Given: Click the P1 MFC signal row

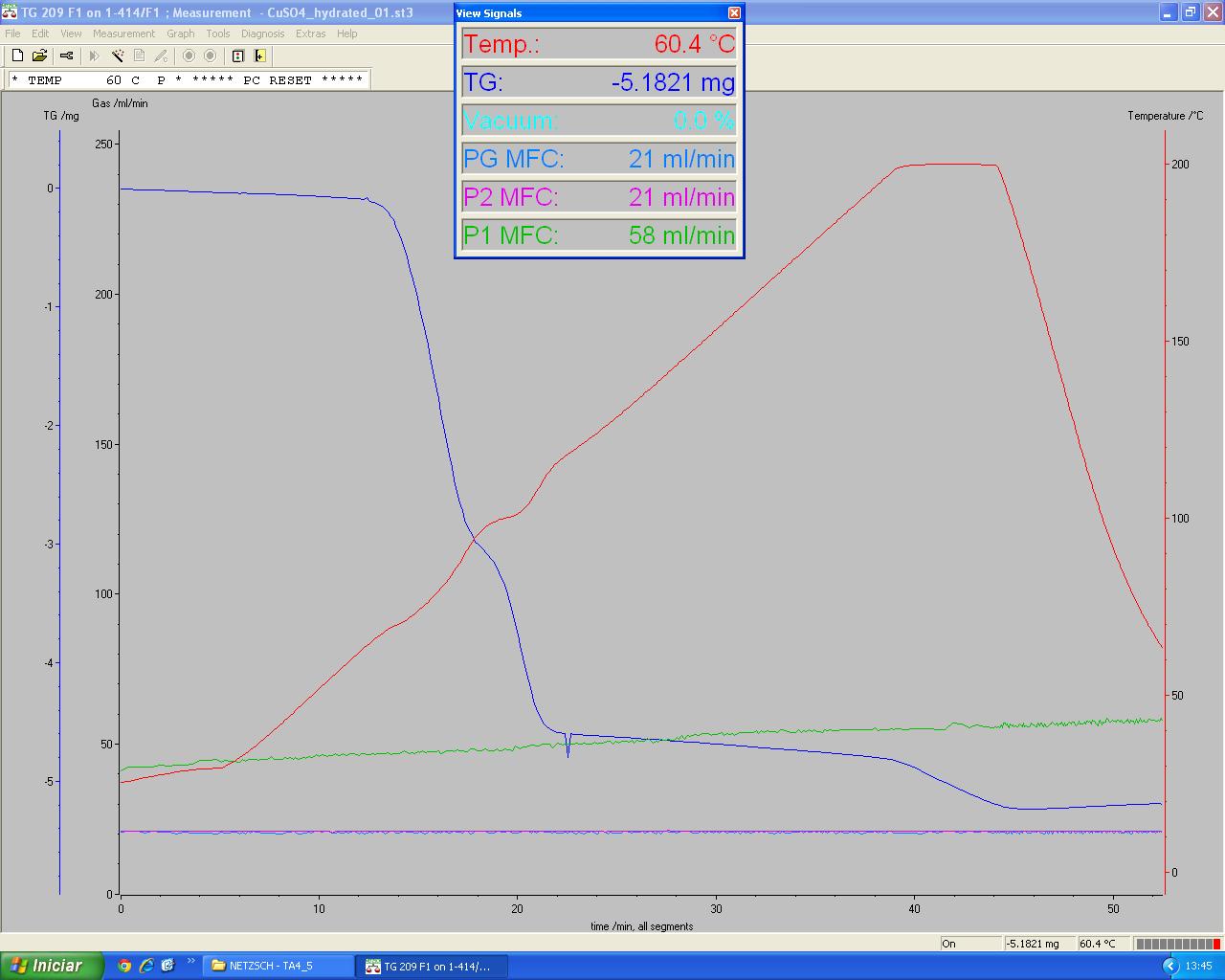Looking at the screenshot, I should [x=599, y=235].
